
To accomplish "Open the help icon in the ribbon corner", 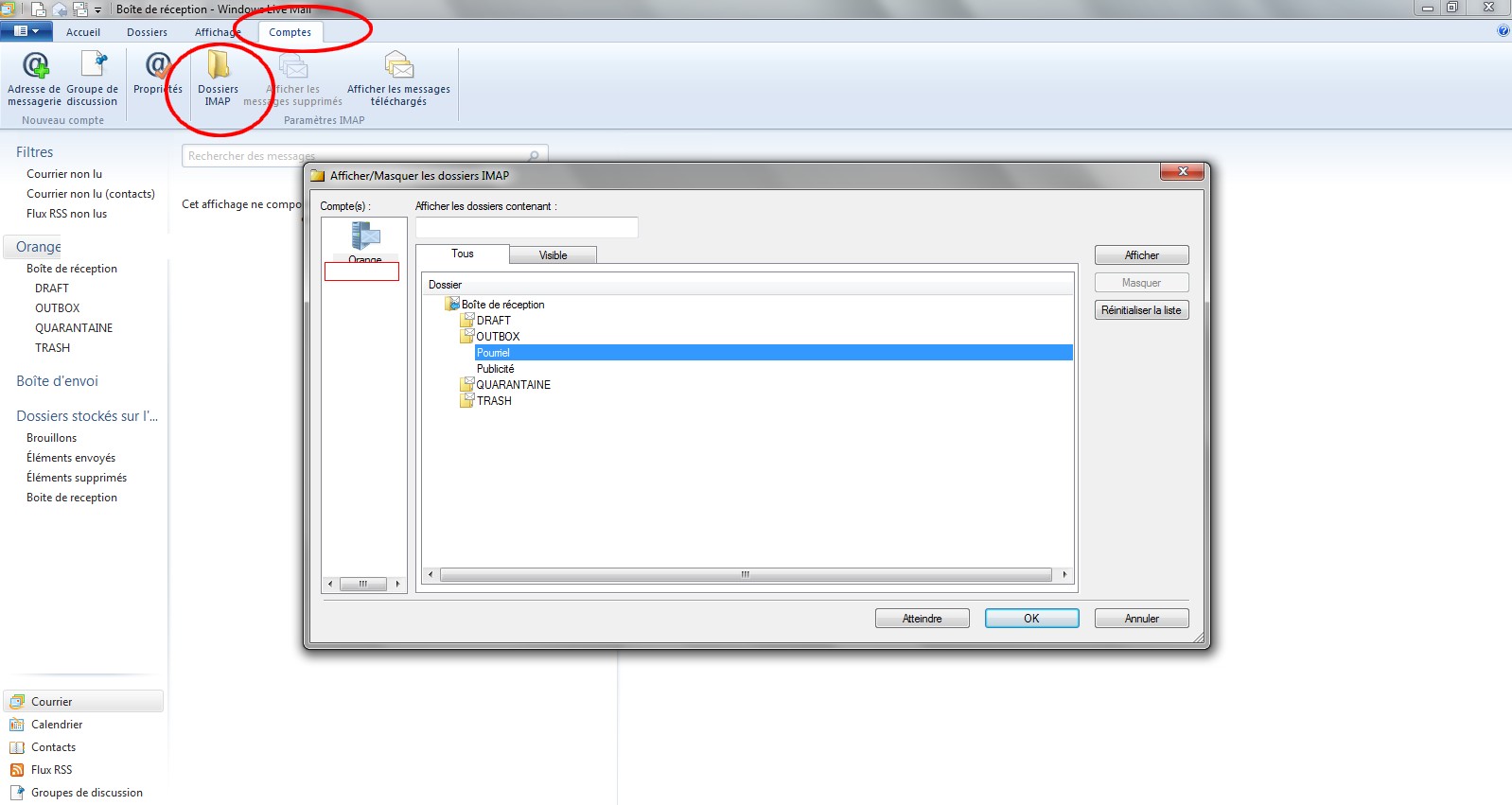I will point(1503,31).
